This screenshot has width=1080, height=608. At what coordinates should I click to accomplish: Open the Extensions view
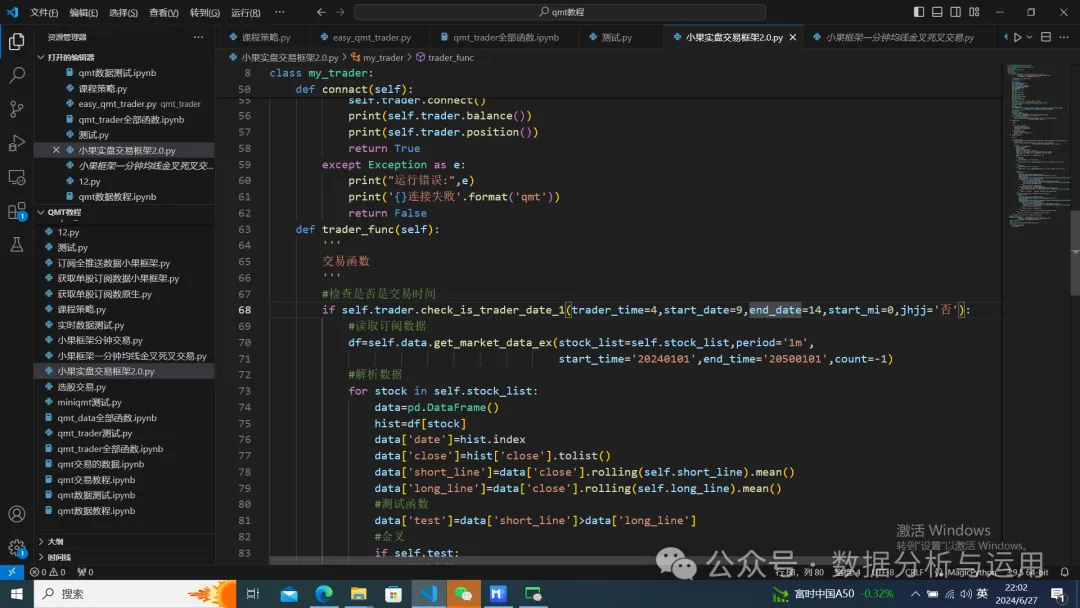pos(17,211)
